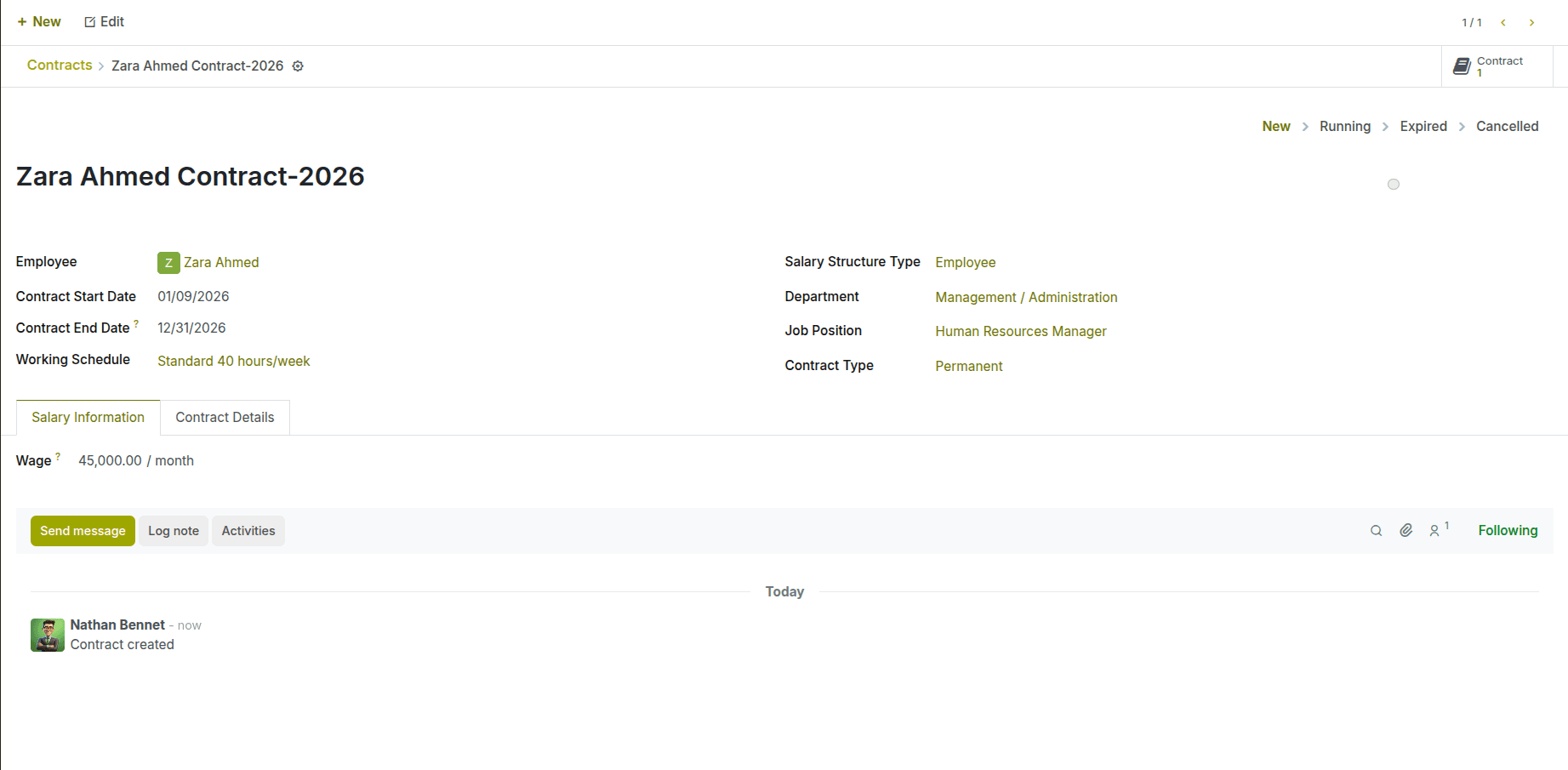Click the next record arrow in pager
Viewport: 1568px width, 770px height.
tap(1531, 22)
